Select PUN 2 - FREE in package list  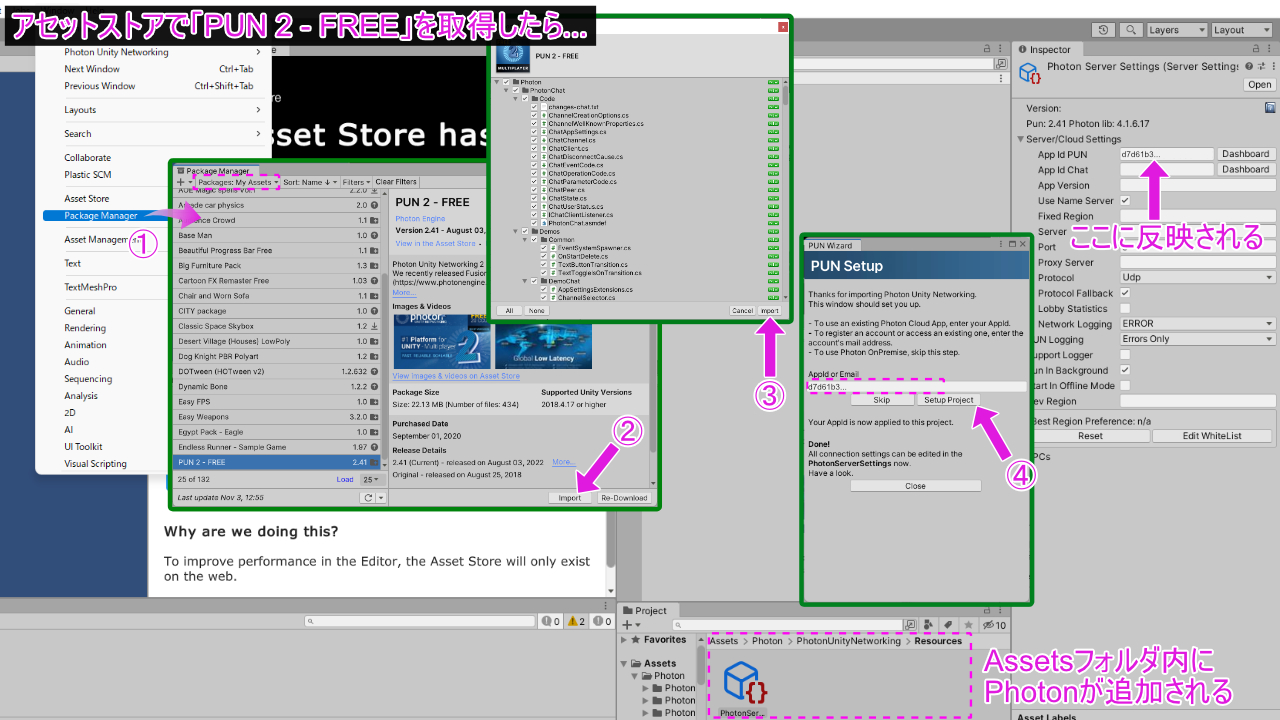click(279, 463)
